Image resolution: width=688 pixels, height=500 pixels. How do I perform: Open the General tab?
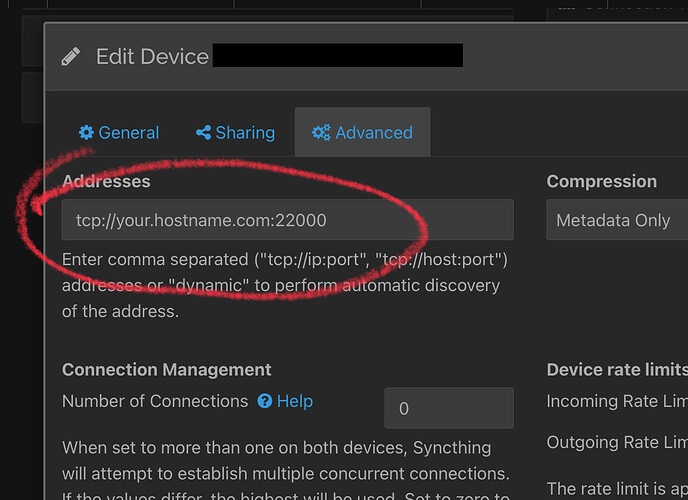(119, 132)
